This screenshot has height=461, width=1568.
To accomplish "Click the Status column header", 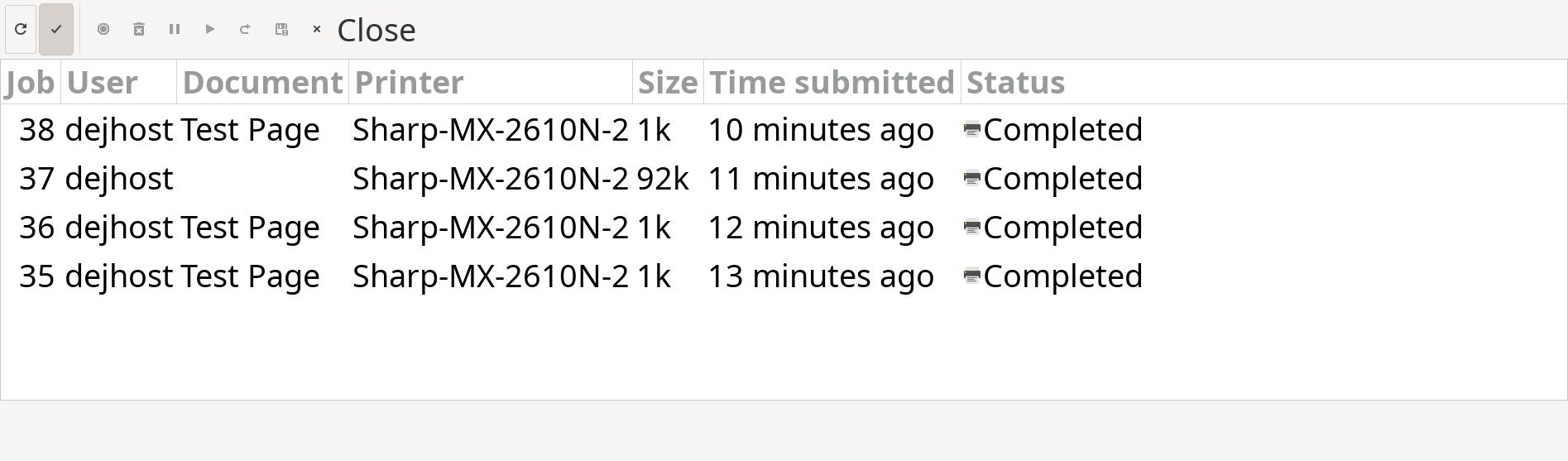I will tap(1015, 82).
